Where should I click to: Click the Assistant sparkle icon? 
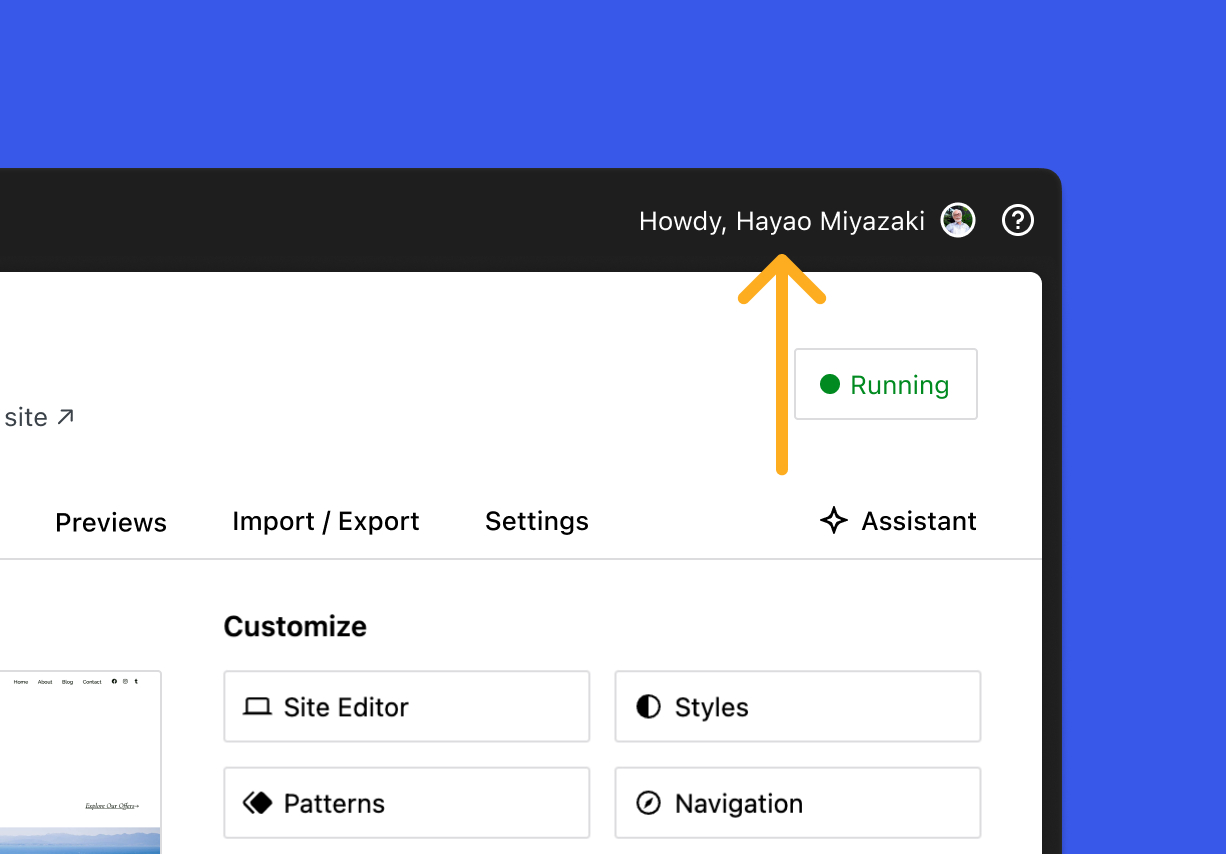click(x=833, y=520)
